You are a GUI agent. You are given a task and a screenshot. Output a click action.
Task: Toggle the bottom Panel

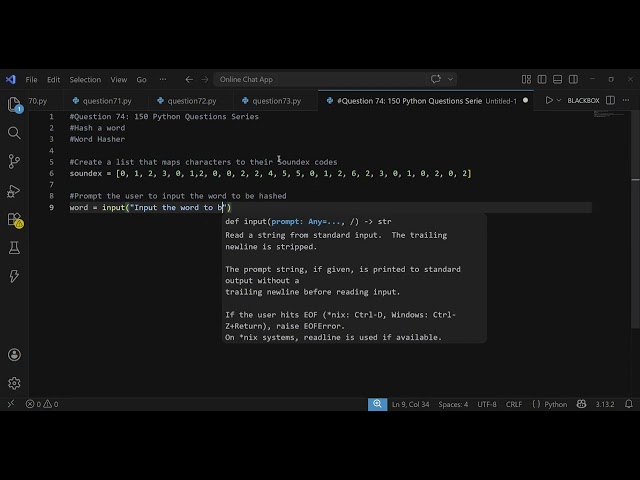[557, 79]
